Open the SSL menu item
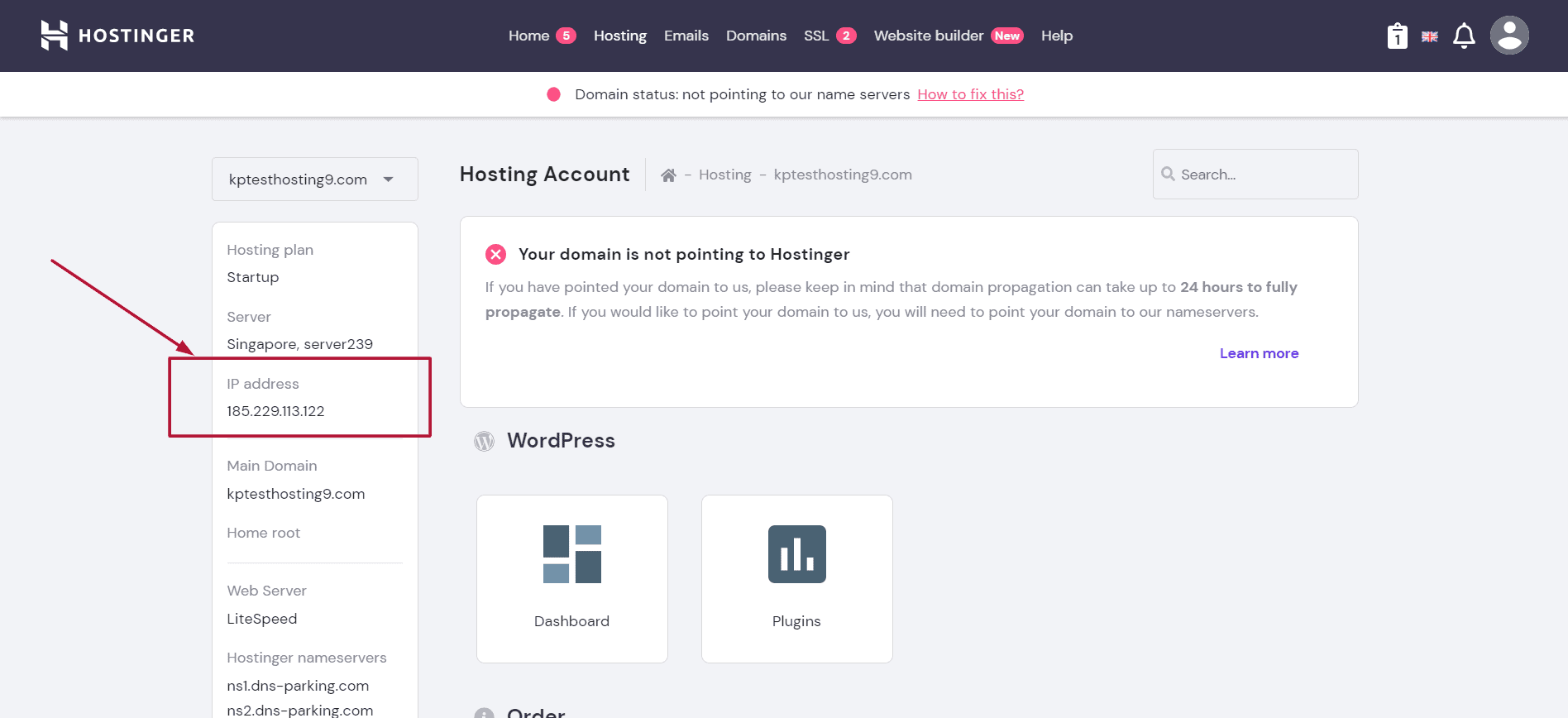This screenshot has width=1568, height=718. (816, 36)
